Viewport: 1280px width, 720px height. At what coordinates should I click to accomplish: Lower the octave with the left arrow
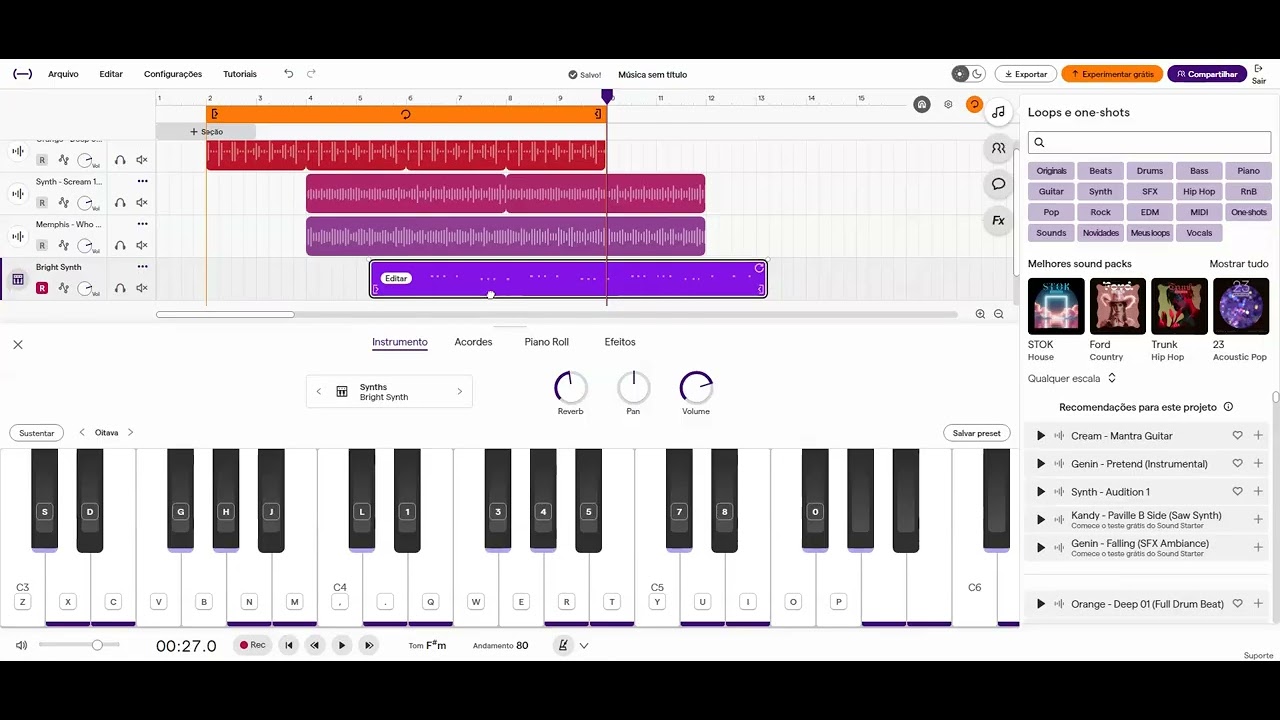(82, 433)
